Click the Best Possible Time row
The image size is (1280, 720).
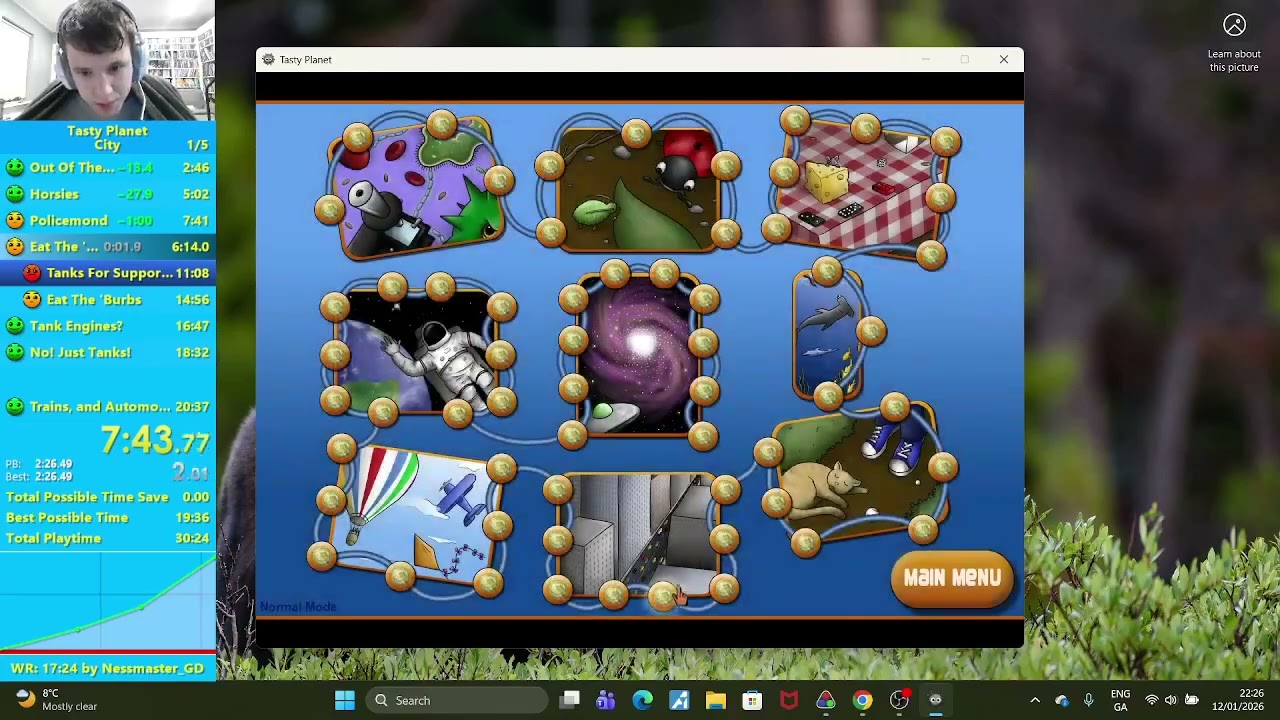pyautogui.click(x=107, y=517)
